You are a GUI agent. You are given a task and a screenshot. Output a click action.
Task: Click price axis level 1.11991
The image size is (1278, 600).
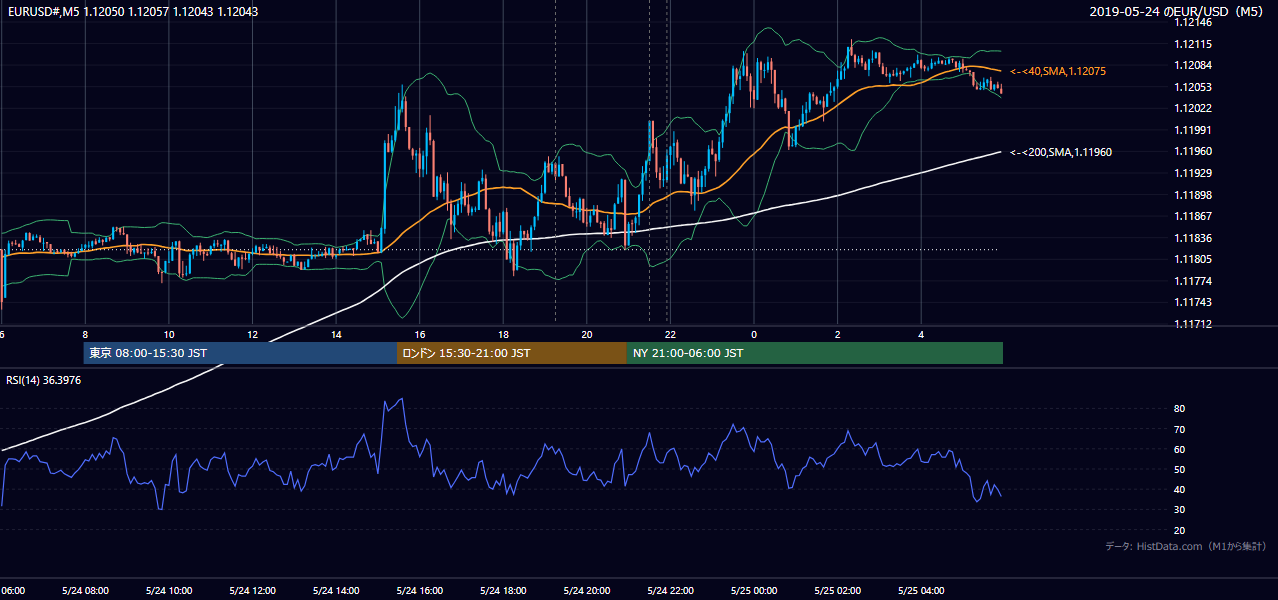coord(1194,130)
